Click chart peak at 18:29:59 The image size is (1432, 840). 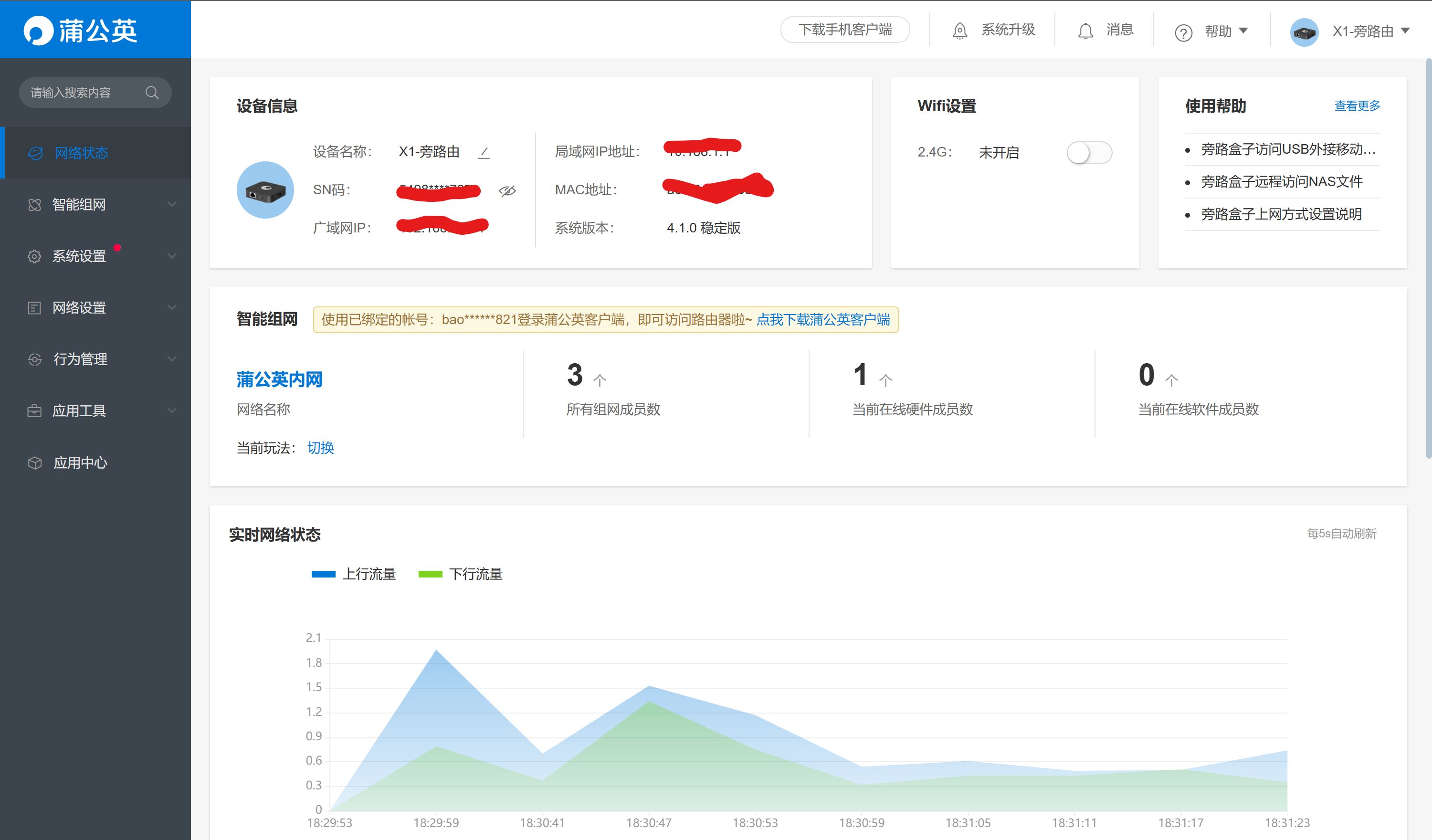click(x=436, y=650)
